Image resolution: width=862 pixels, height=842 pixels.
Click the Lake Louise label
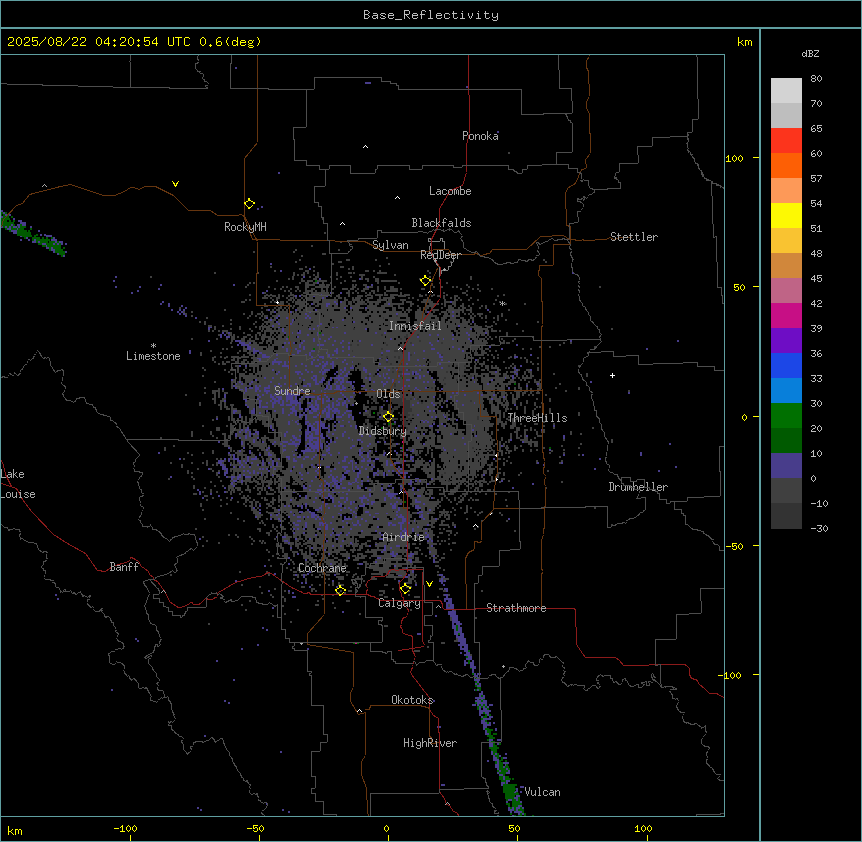(18, 484)
